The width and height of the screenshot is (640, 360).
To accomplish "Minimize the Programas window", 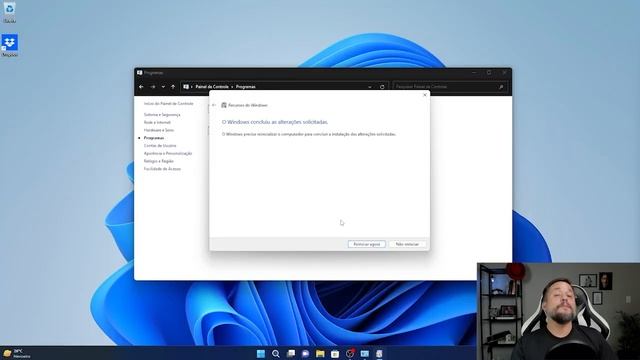I will [x=474, y=73].
